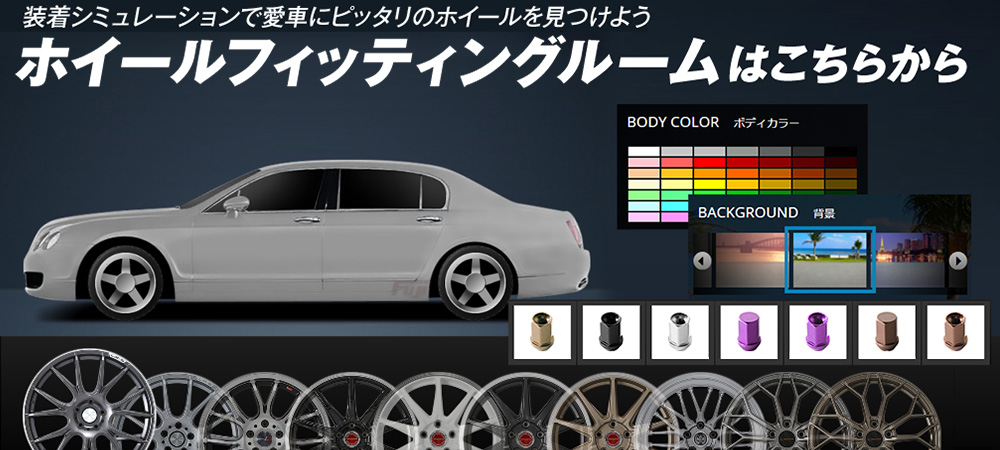Image resolution: width=1000 pixels, height=450 pixels.
Task: Select the chrome silver lug nut
Action: [680, 333]
